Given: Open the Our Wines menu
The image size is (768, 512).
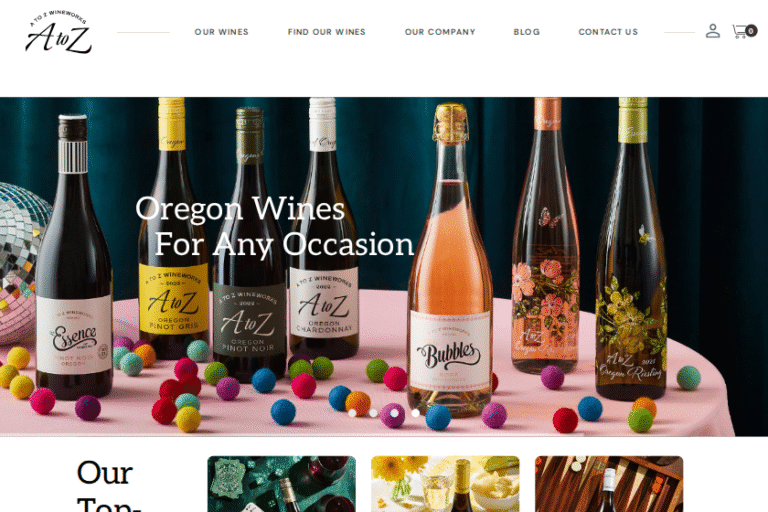Looking at the screenshot, I should (221, 32).
